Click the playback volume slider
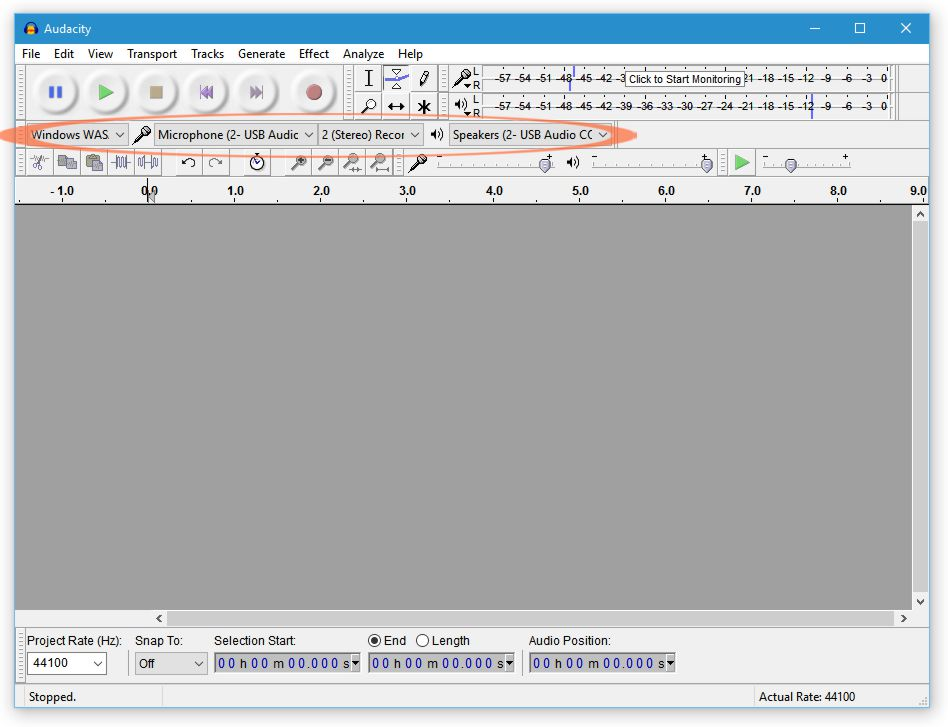948x727 pixels. (x=653, y=163)
